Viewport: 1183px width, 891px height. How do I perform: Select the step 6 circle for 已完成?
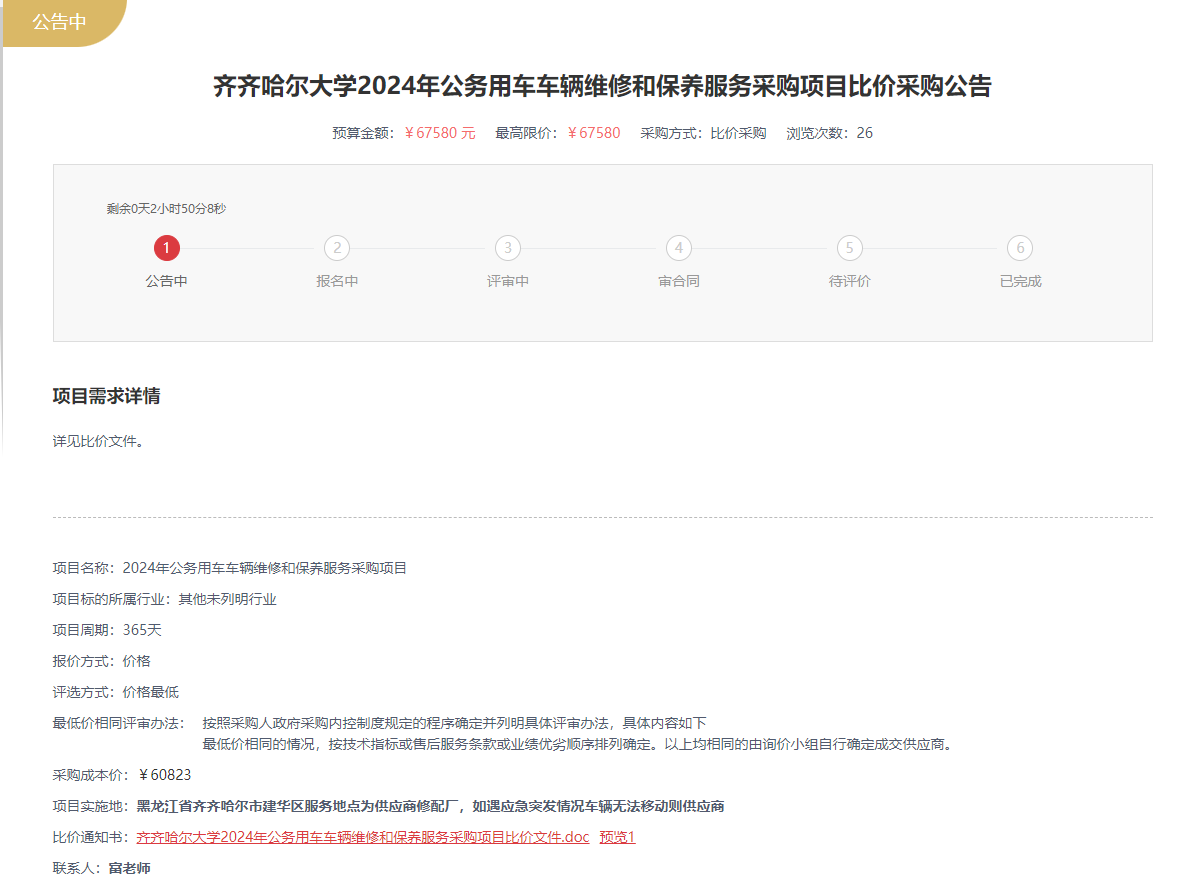1020,248
